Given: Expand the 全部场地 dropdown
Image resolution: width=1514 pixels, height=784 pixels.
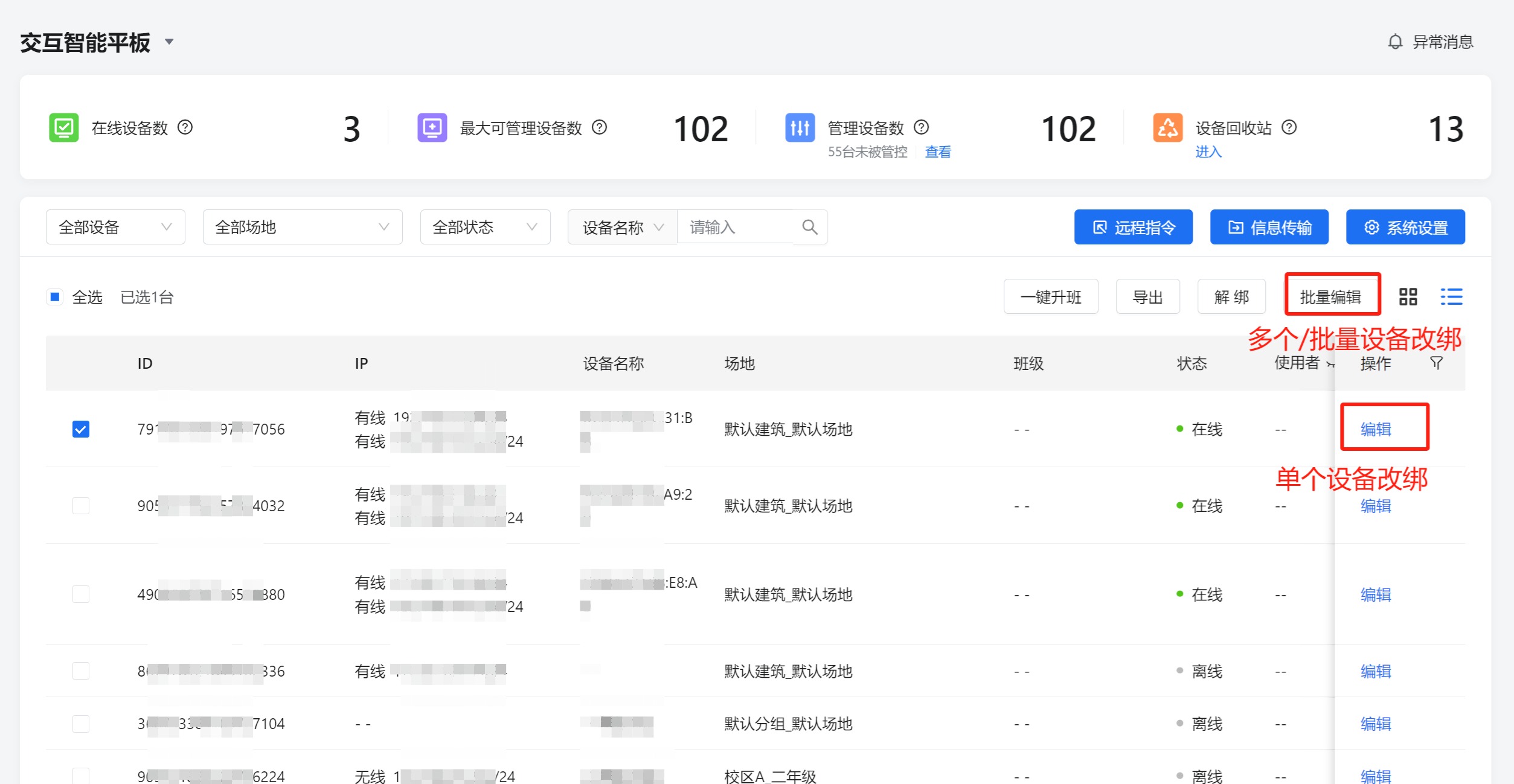Looking at the screenshot, I should (x=302, y=227).
